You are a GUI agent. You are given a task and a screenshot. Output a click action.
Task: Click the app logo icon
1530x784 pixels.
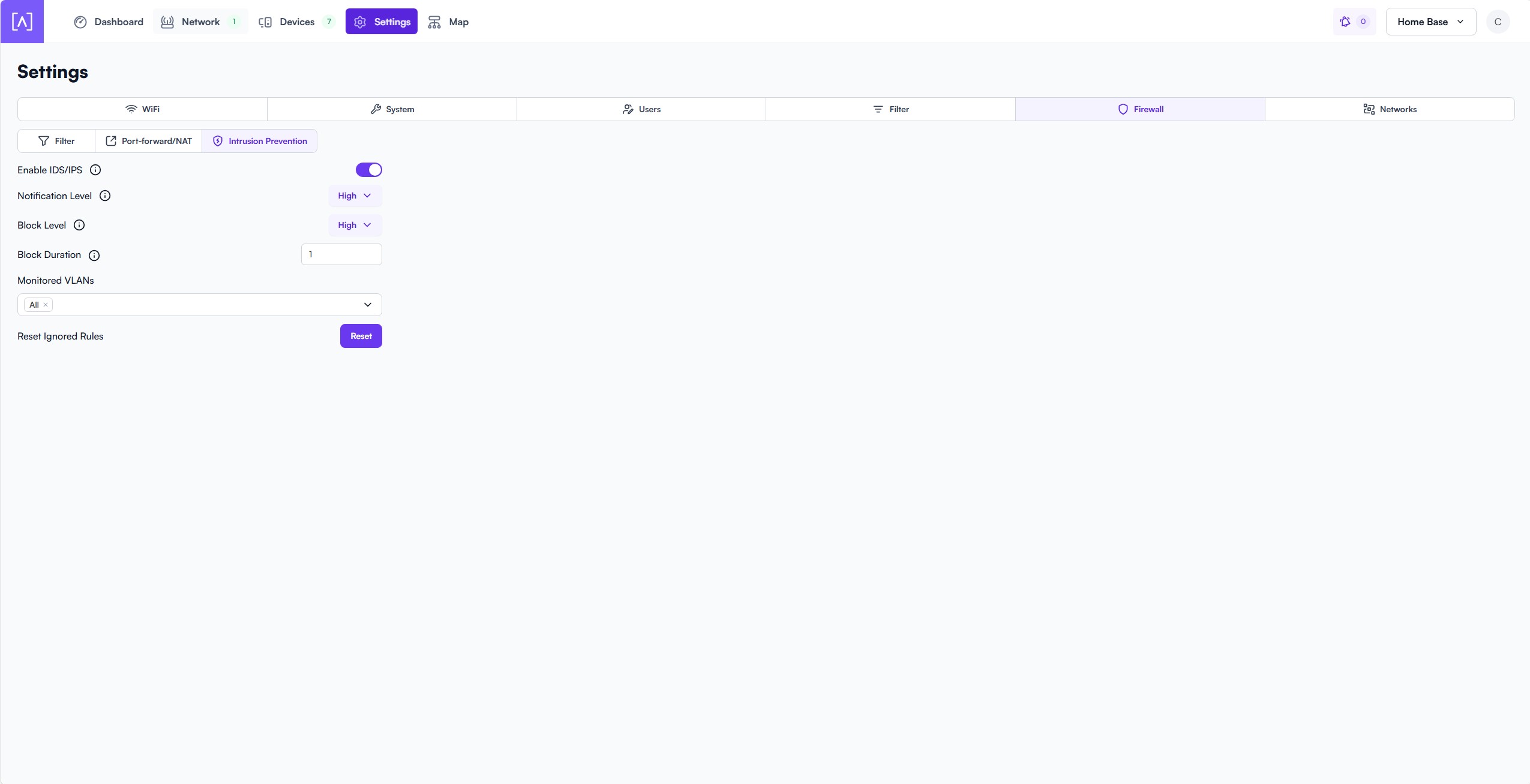click(22, 22)
